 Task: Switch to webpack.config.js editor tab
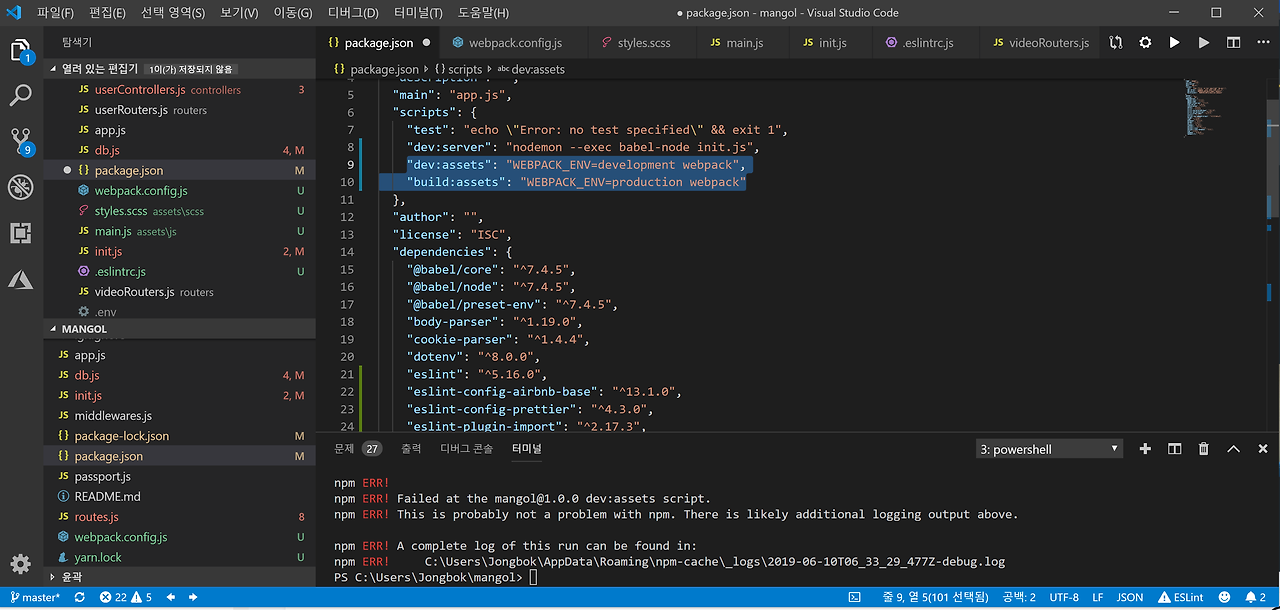(515, 43)
